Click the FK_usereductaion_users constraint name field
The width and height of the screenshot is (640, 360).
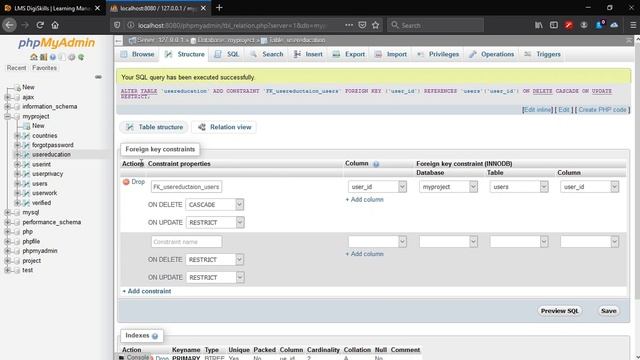pyautogui.click(x=187, y=187)
